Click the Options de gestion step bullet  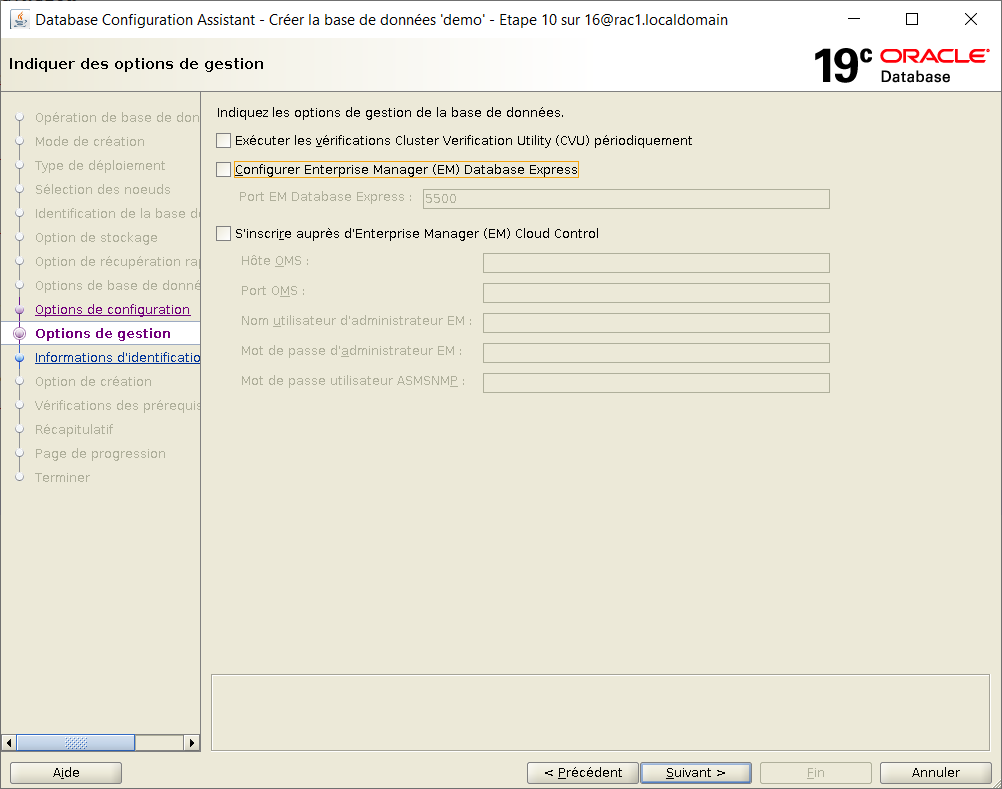(x=20, y=333)
